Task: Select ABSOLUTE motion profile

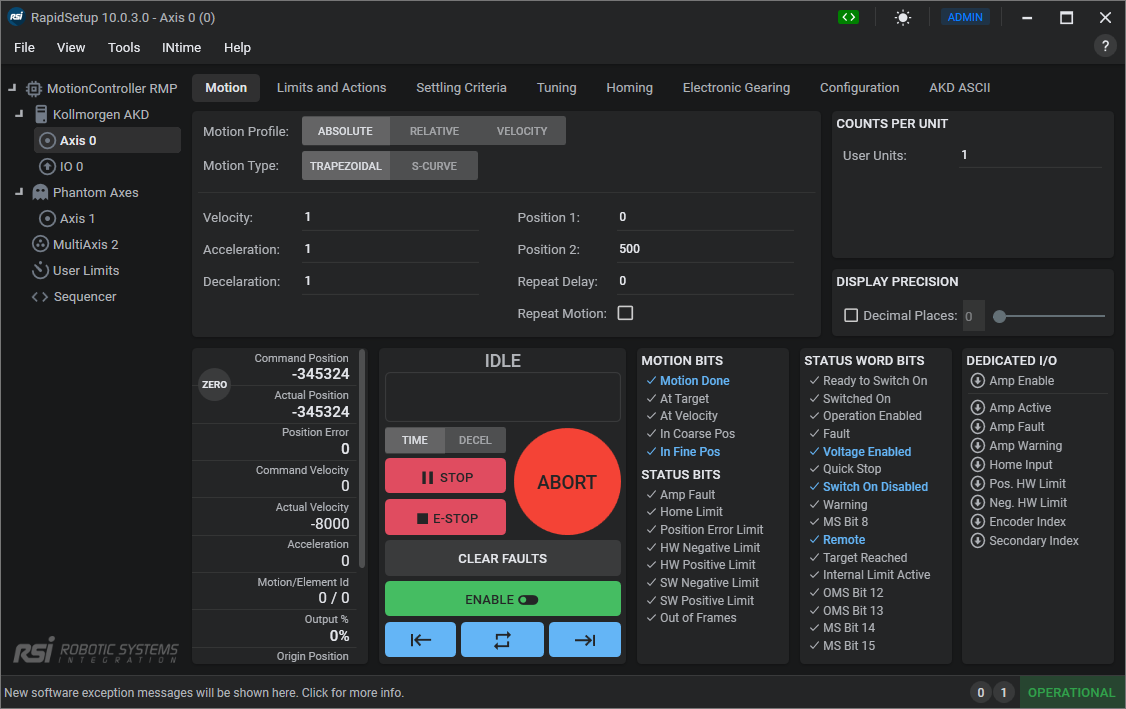Action: pyautogui.click(x=345, y=131)
